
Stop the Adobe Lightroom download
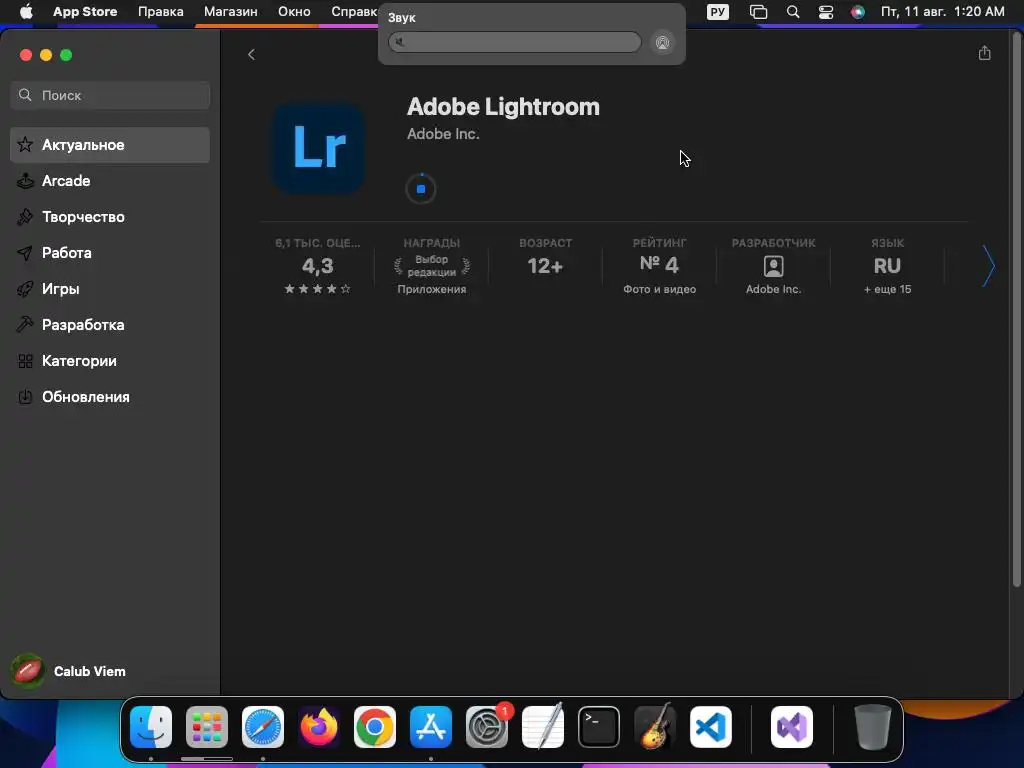pyautogui.click(x=421, y=189)
